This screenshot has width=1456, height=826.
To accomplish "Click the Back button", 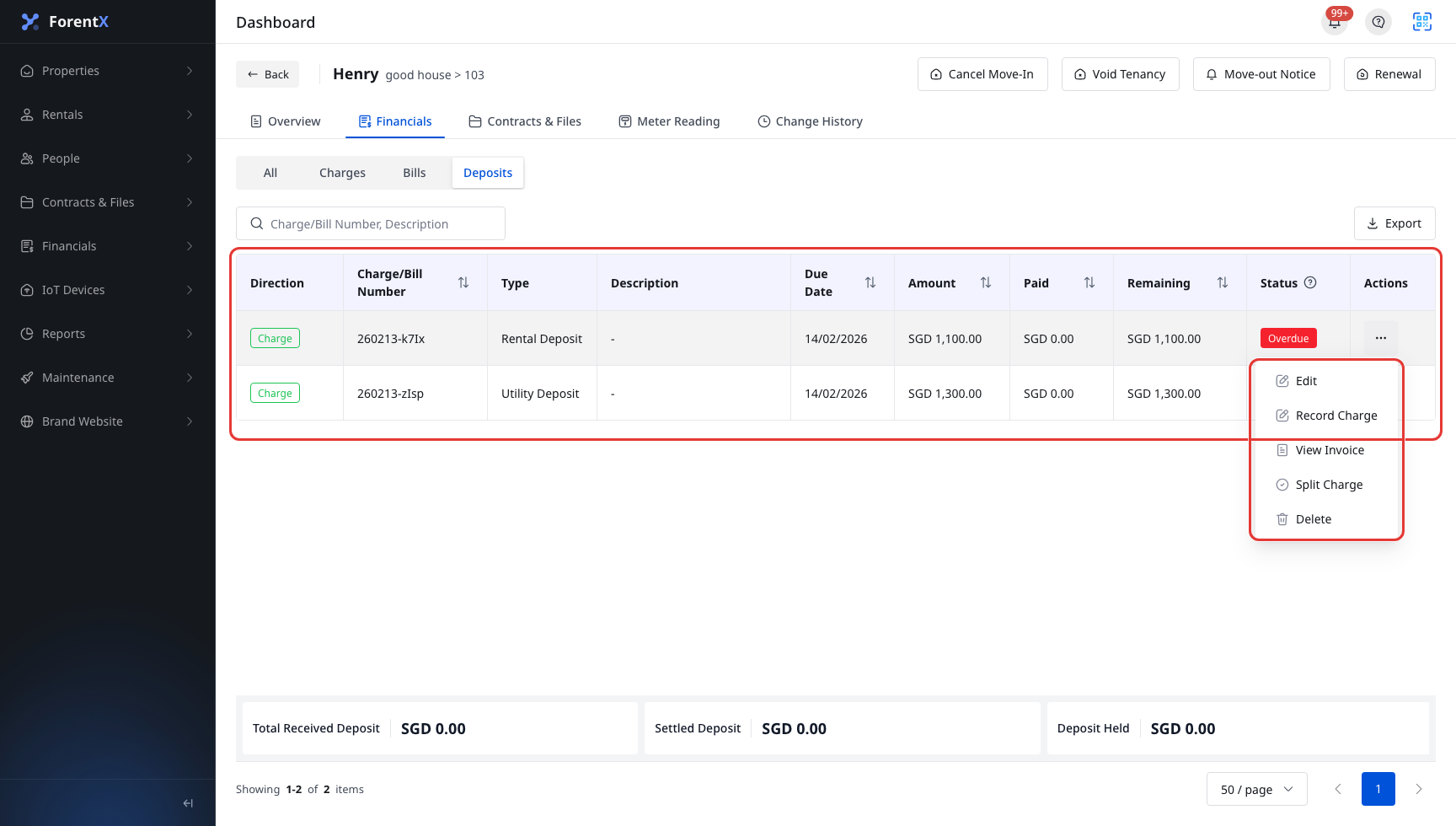I will [267, 74].
